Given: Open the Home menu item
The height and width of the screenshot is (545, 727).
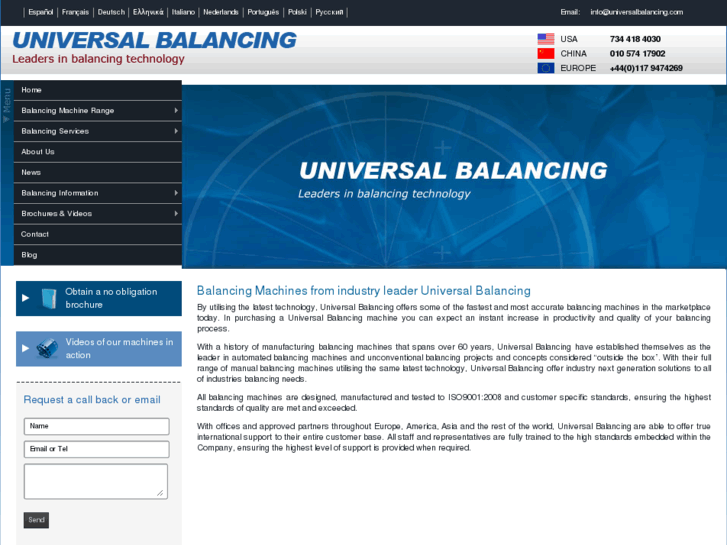Looking at the screenshot, I should [98, 90].
